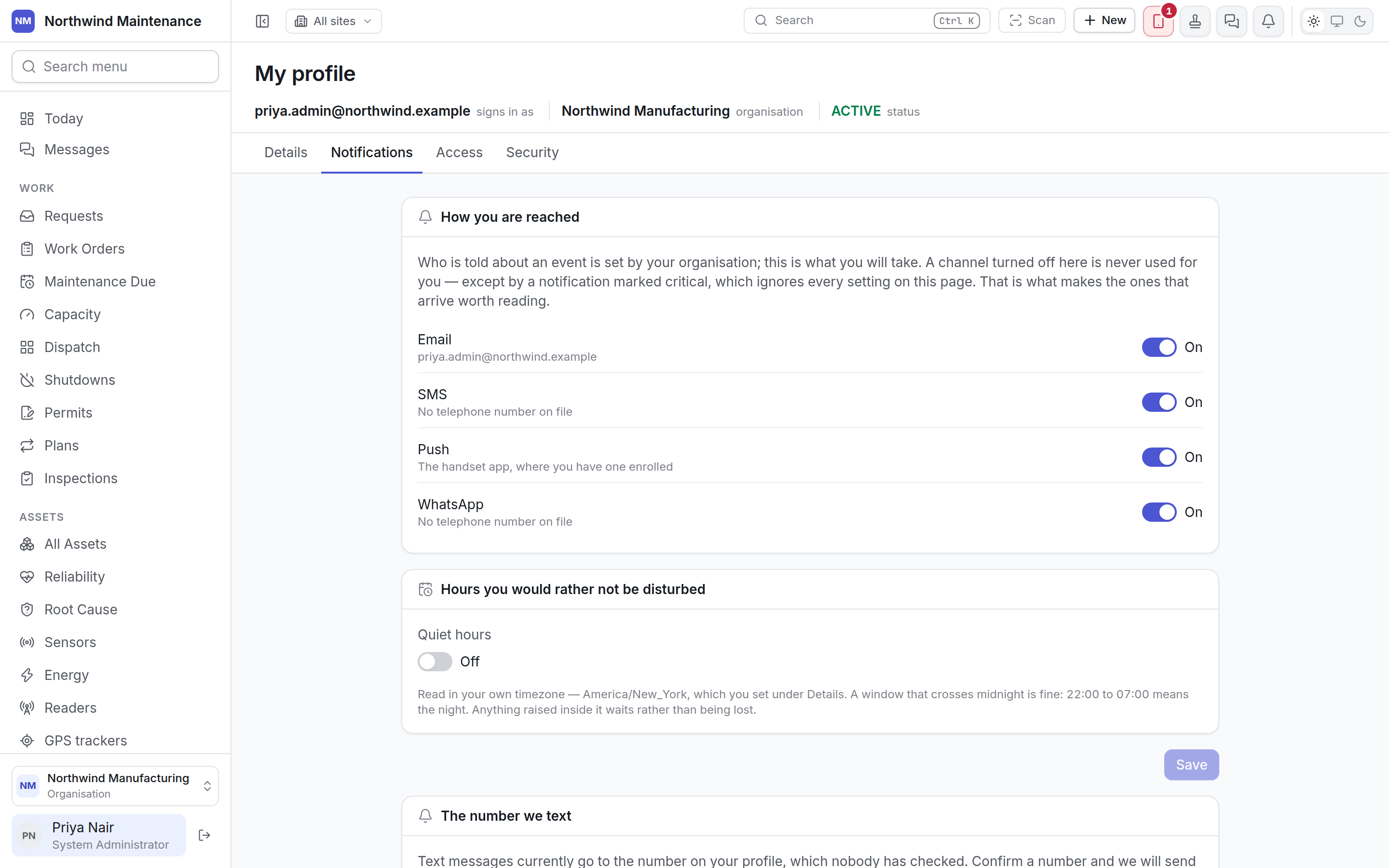Turn off Email notifications toggle
1389x868 pixels.
(x=1159, y=347)
